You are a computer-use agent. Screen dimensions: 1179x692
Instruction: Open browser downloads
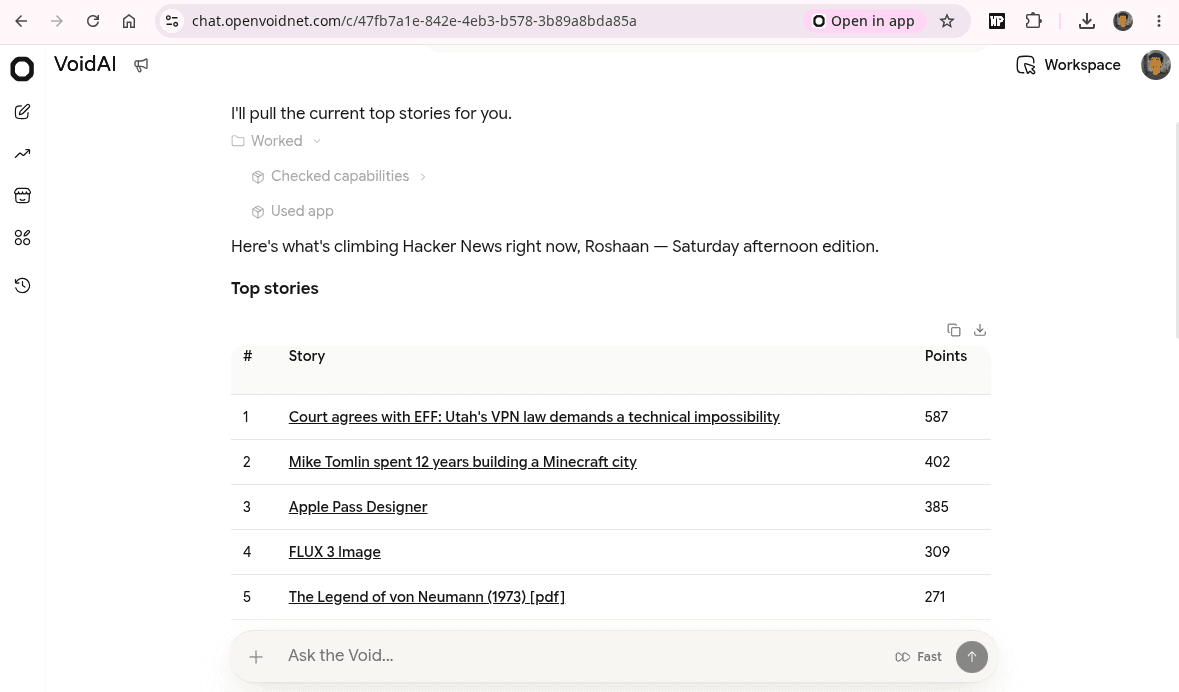pyautogui.click(x=1087, y=21)
